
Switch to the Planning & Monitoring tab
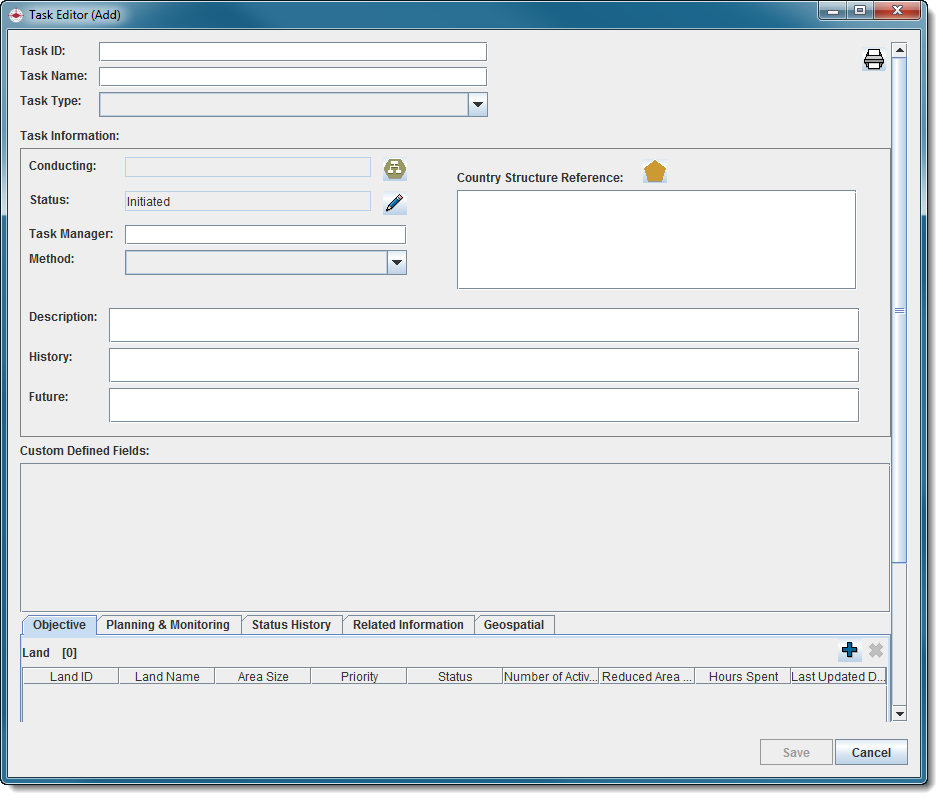coord(168,625)
